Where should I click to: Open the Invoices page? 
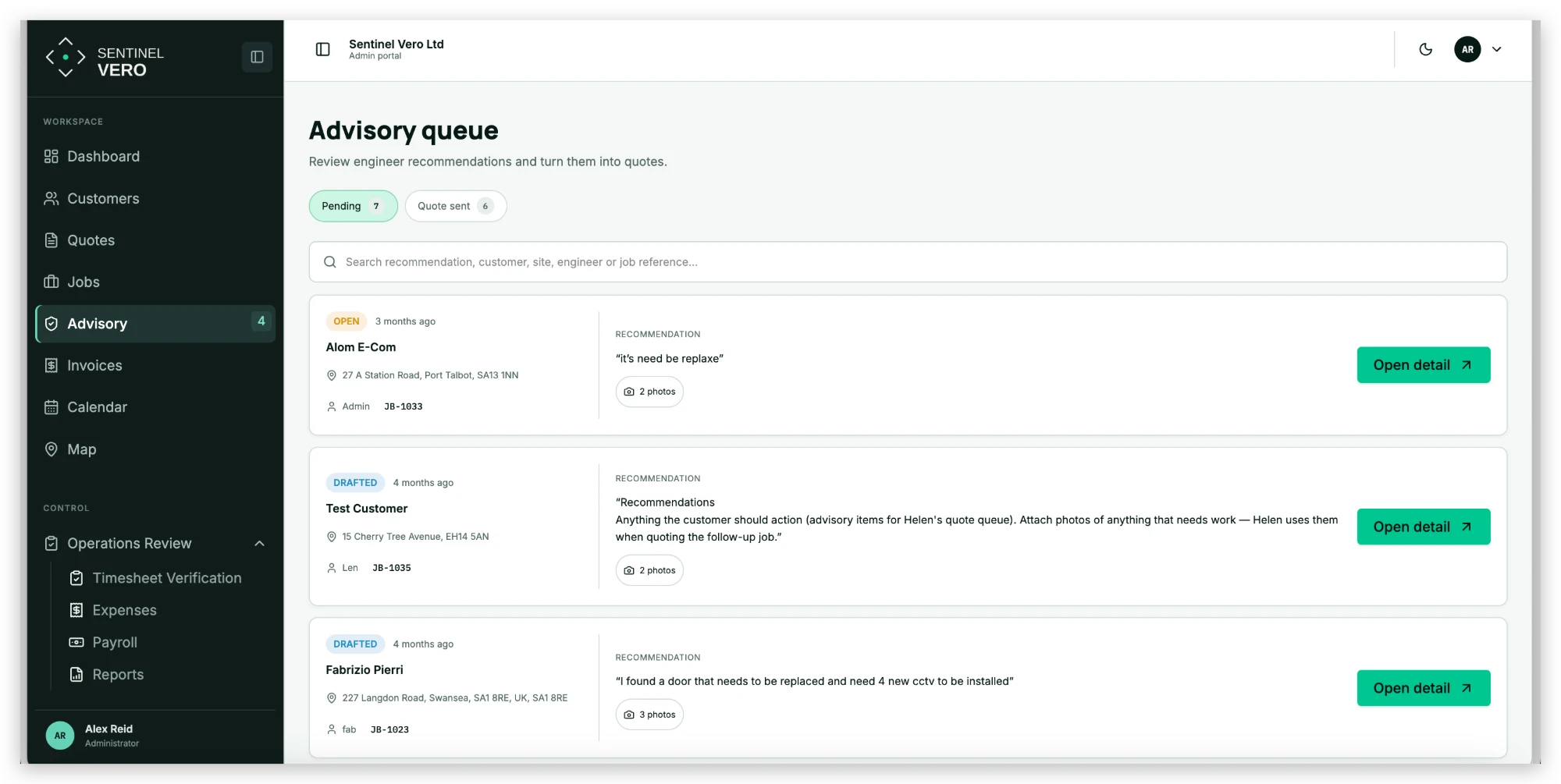(155, 366)
